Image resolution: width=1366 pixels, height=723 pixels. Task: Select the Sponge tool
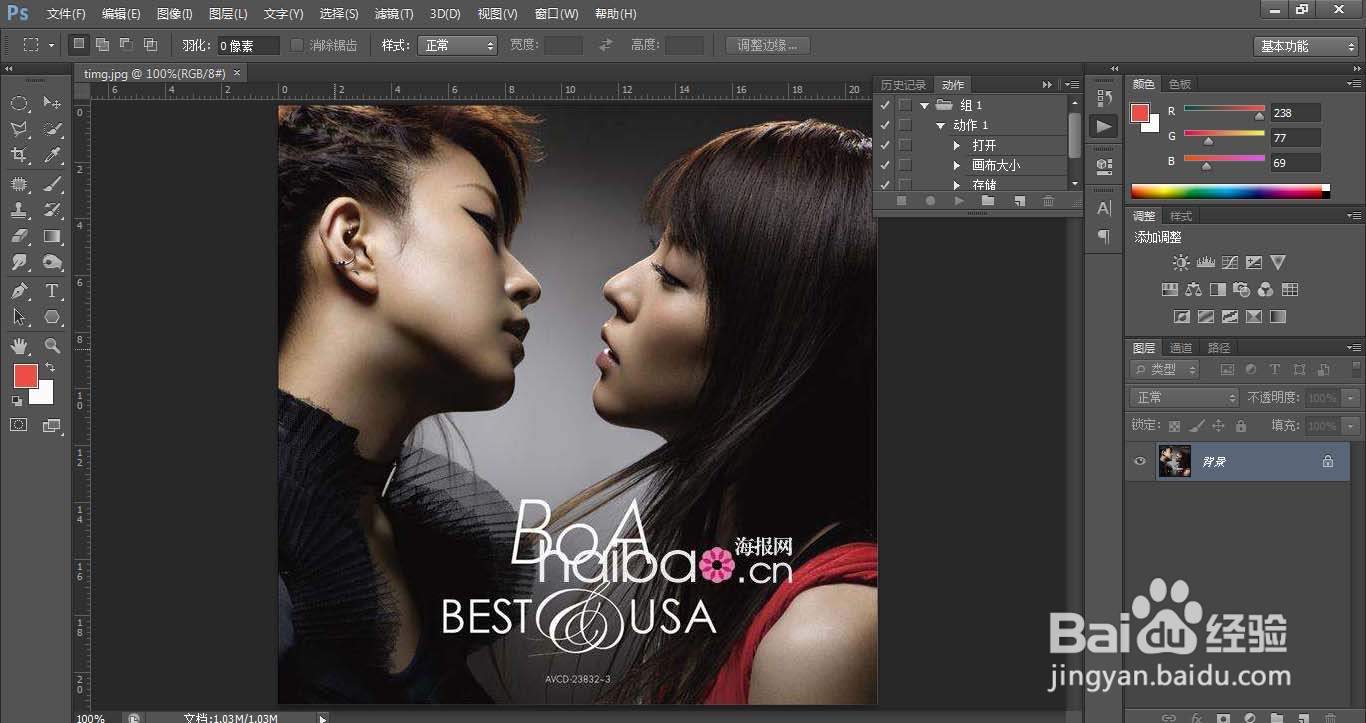tap(52, 262)
